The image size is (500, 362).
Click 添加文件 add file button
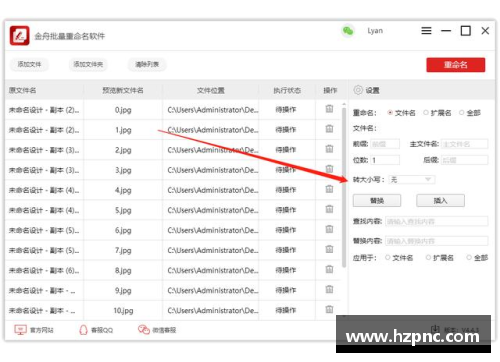coord(29,64)
